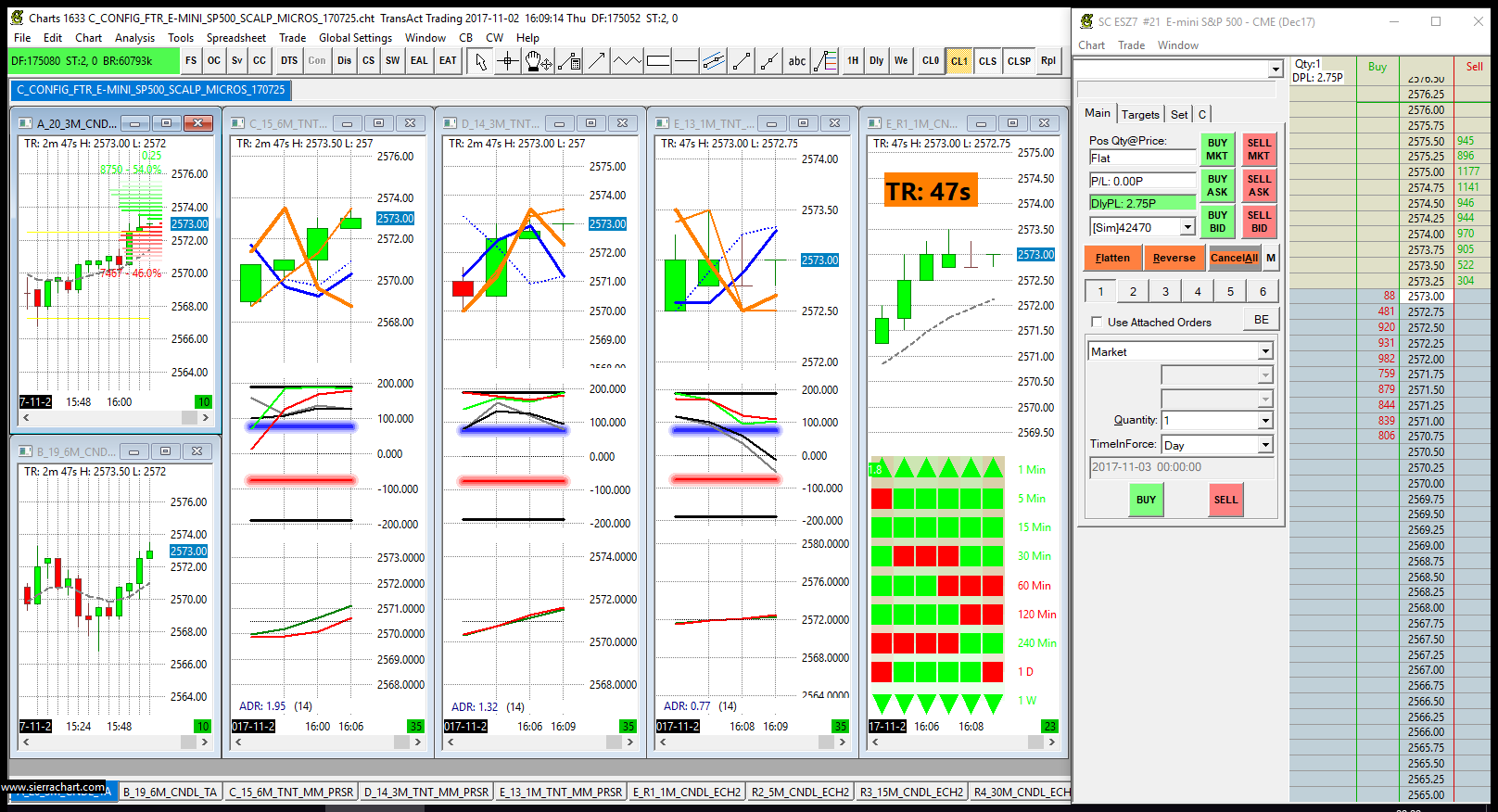Open the R2_5M_CNDL_ECH2 chart tab

(800, 793)
